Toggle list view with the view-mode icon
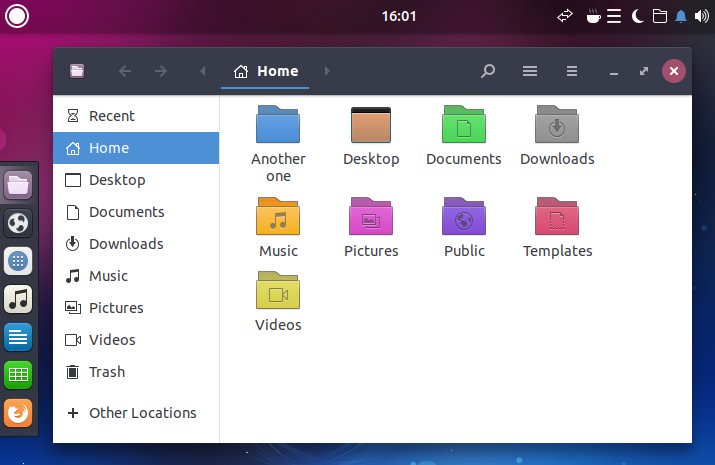This screenshot has height=465, width=715. (529, 71)
